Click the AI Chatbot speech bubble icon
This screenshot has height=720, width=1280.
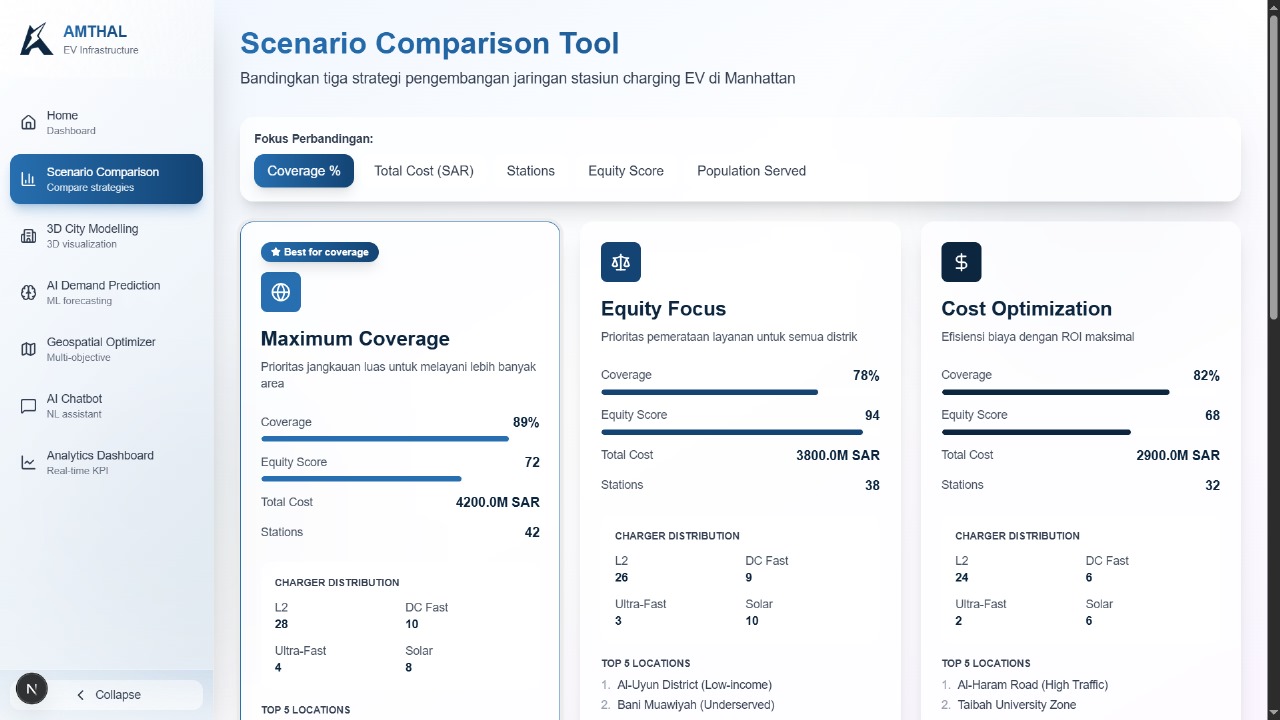(28, 406)
